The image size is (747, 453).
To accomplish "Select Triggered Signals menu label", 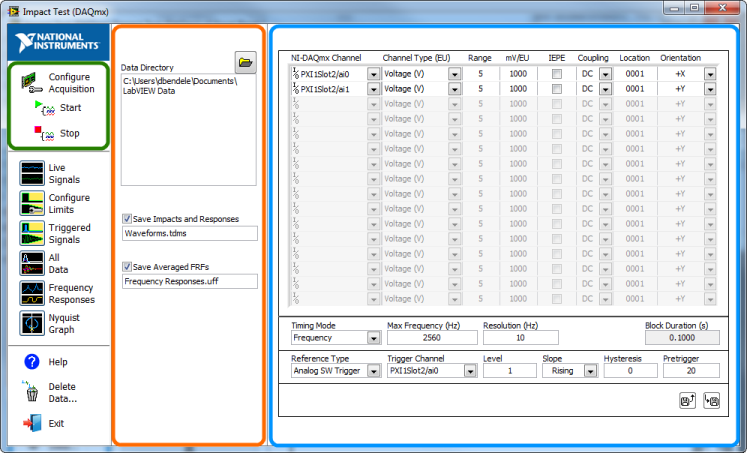I will pos(70,233).
